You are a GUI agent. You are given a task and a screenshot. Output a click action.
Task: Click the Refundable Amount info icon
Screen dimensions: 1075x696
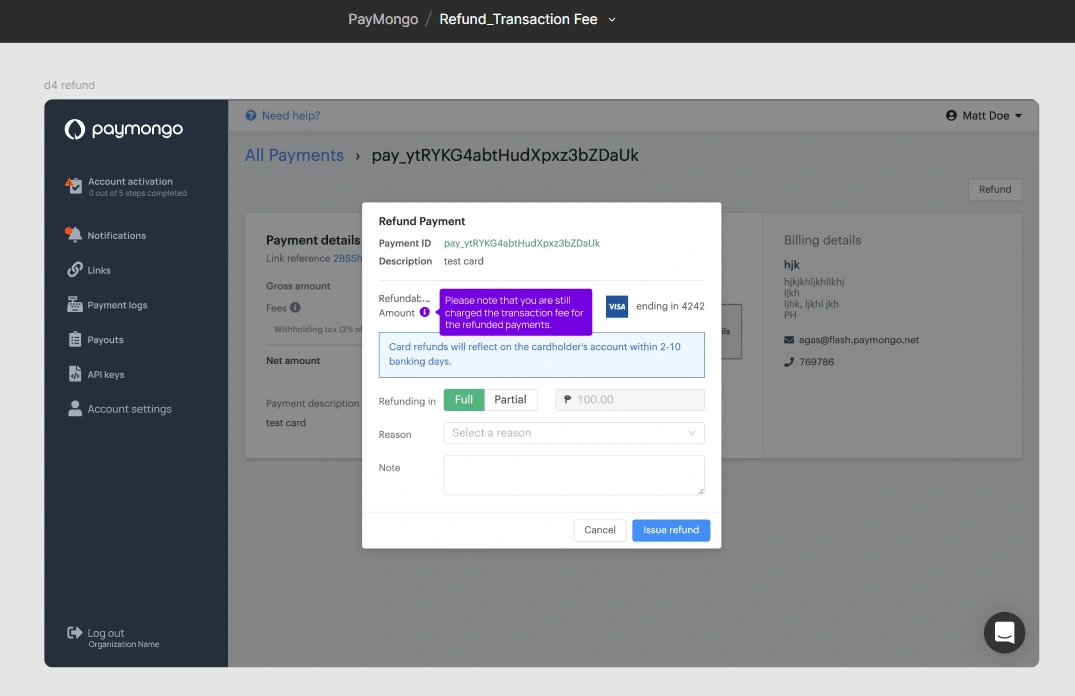coord(424,312)
